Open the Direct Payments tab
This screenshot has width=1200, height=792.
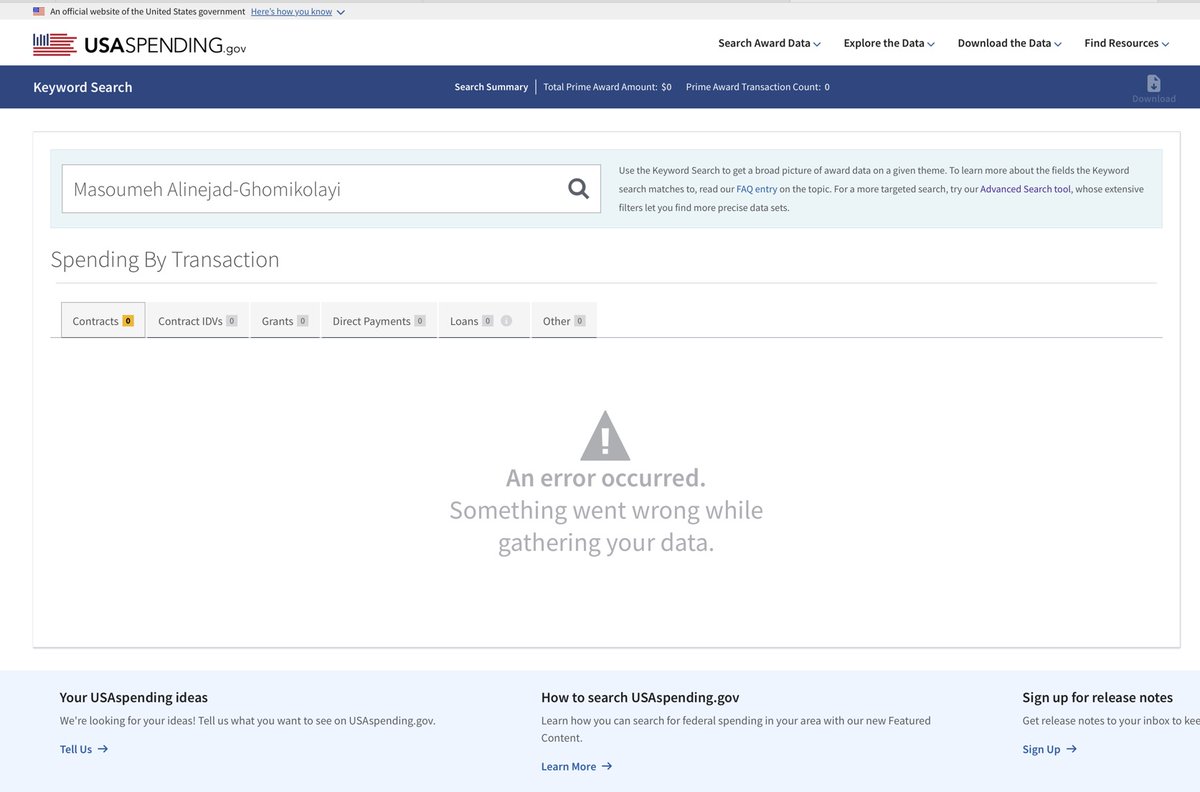tap(379, 321)
